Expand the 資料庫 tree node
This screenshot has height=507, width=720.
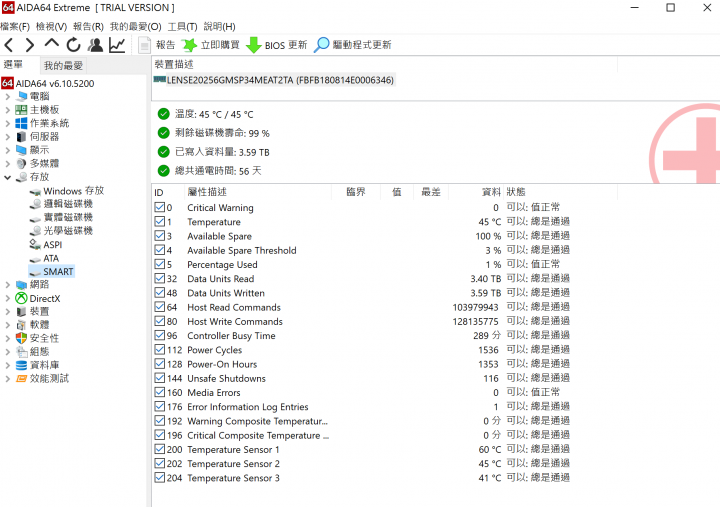[7, 366]
